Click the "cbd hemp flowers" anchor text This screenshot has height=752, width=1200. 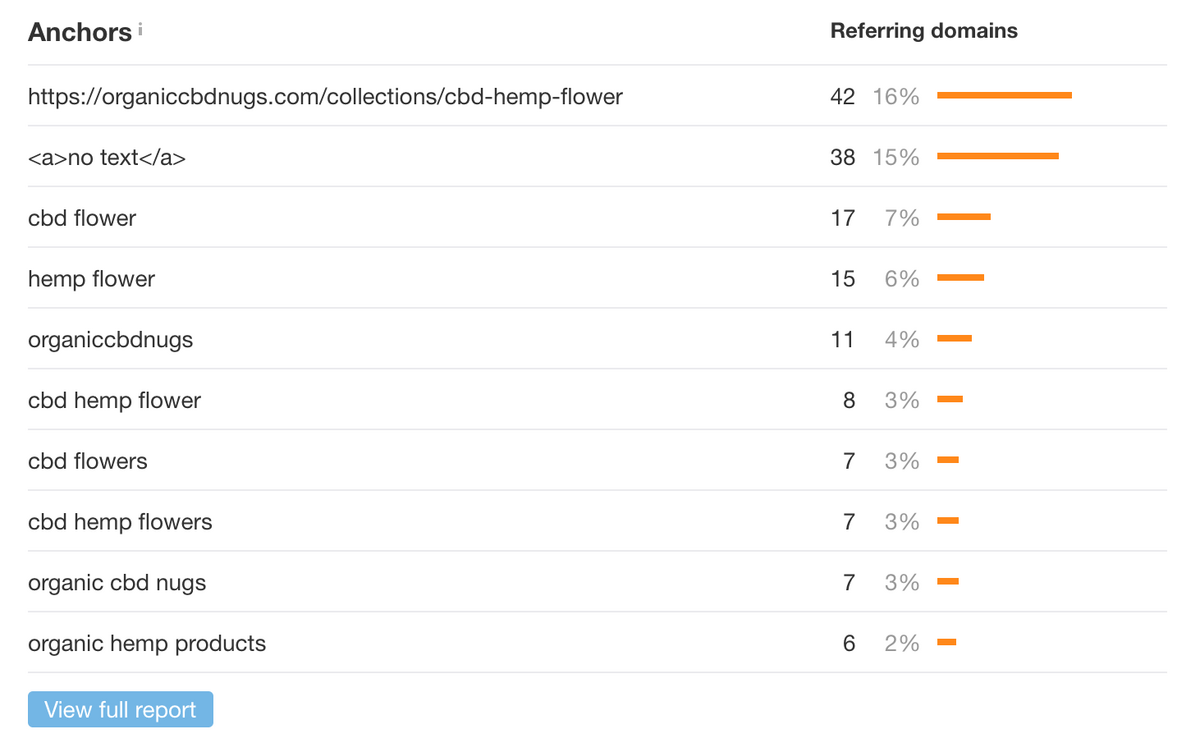point(120,522)
